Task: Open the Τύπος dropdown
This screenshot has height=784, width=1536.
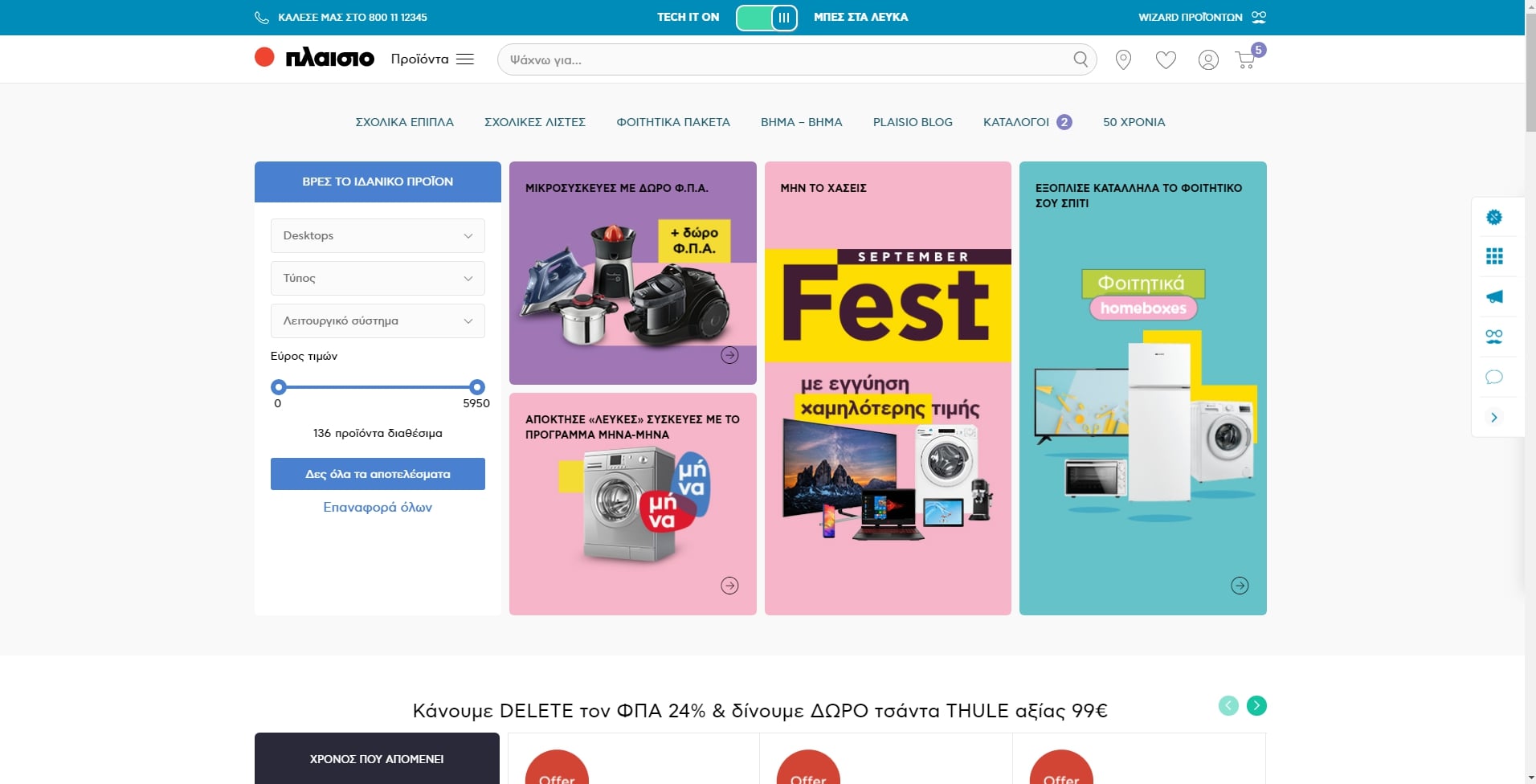Action: 378,278
